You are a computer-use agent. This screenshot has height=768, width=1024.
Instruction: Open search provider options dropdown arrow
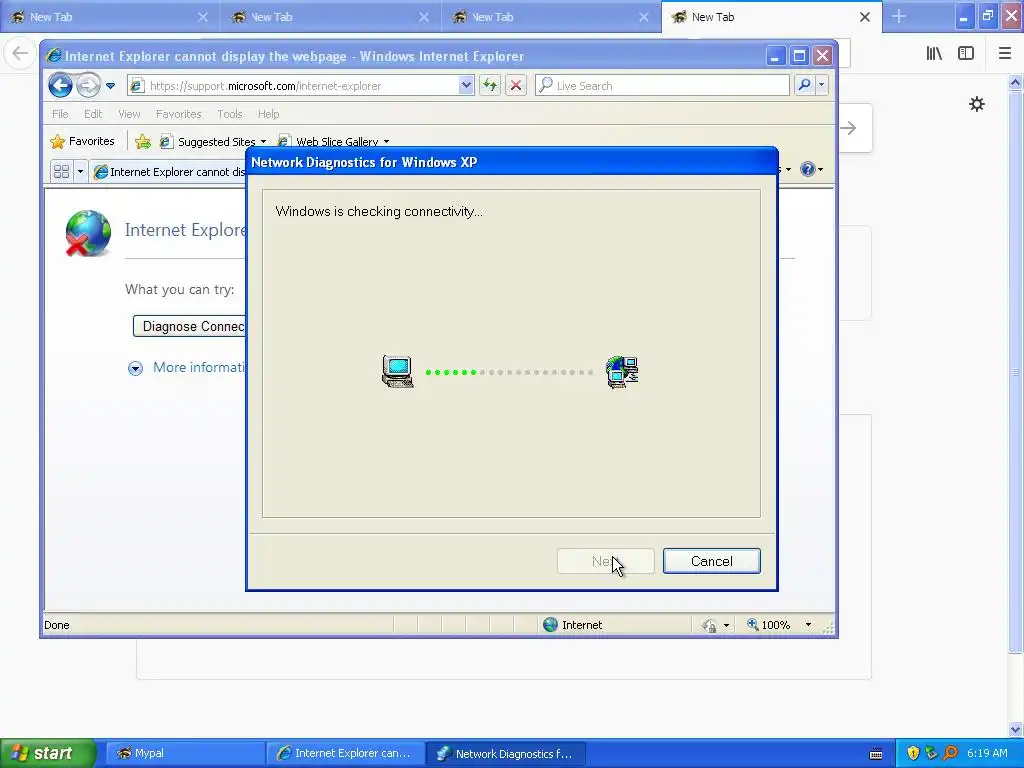point(822,86)
